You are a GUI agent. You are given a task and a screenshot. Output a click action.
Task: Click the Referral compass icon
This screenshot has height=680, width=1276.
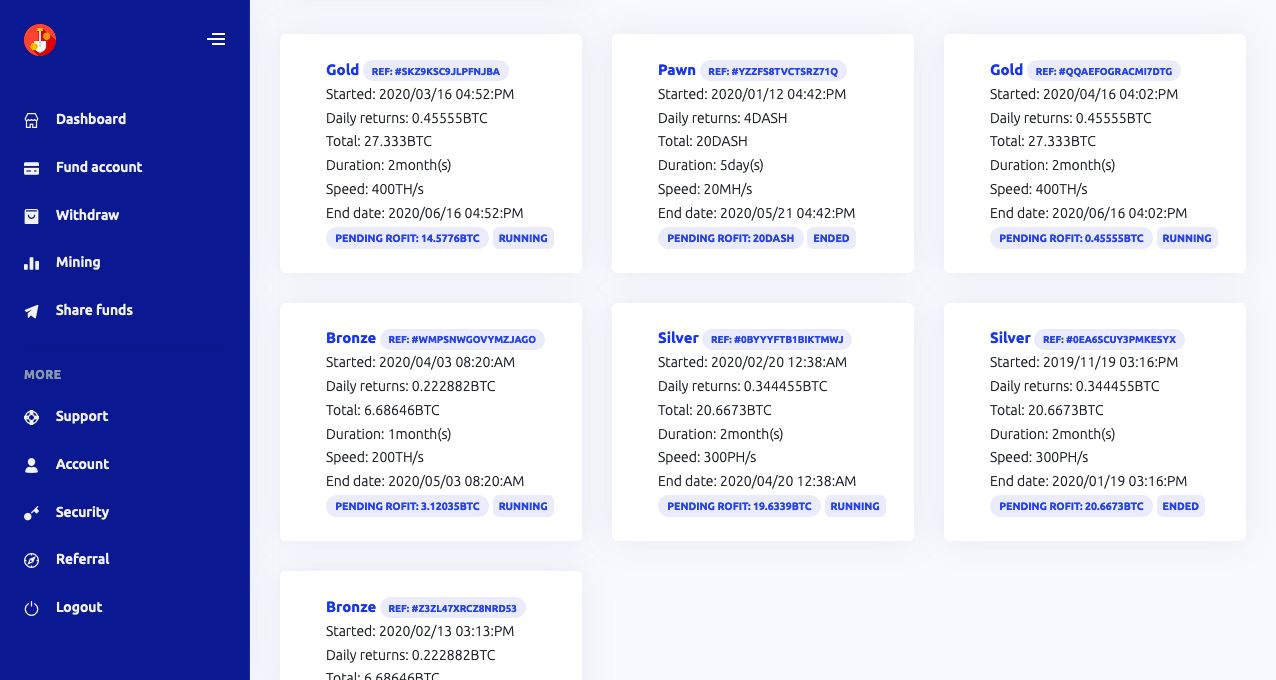coord(32,560)
